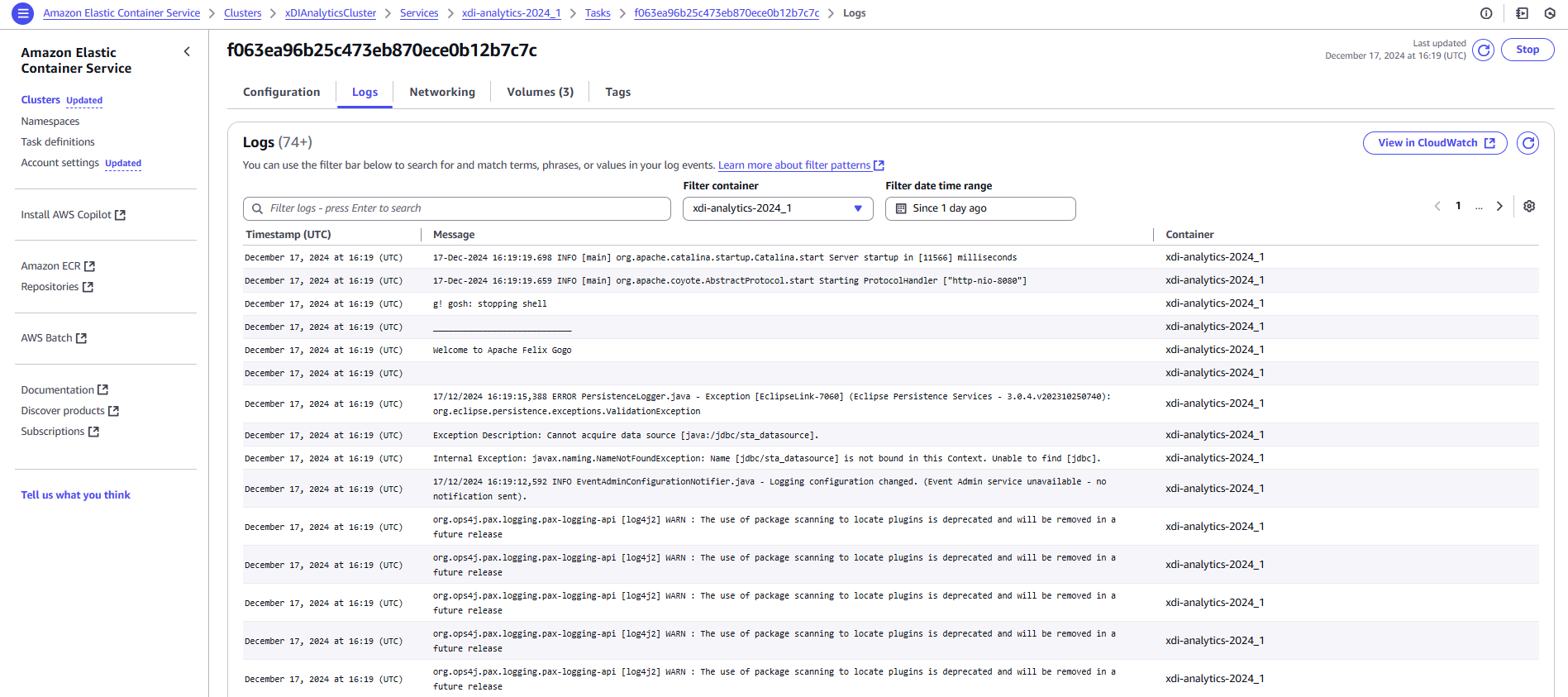Screen dimensions: 1568x697
Task: Open Namespaces in the sidebar
Action: (x=50, y=122)
